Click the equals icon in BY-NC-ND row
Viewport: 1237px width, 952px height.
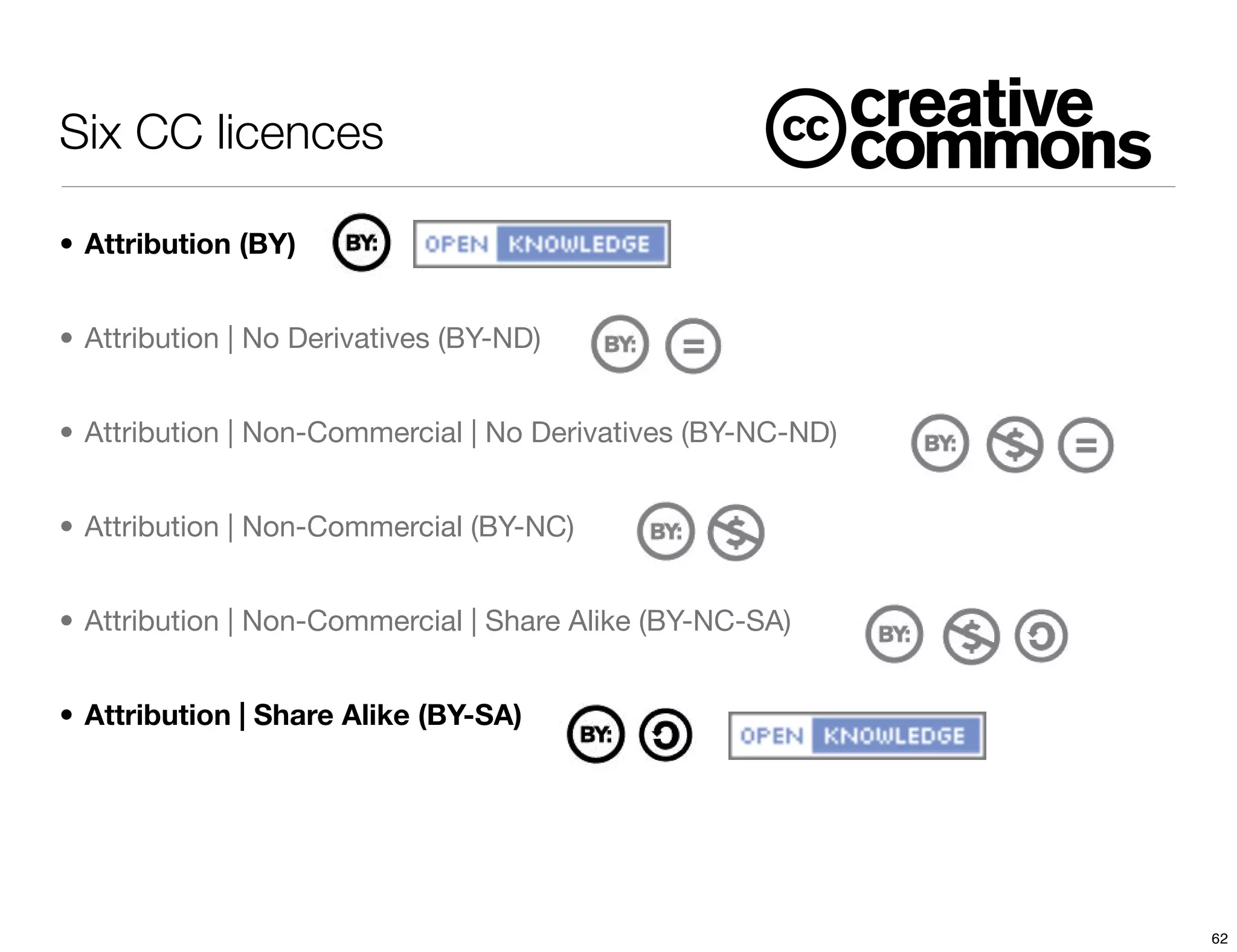tap(1085, 445)
